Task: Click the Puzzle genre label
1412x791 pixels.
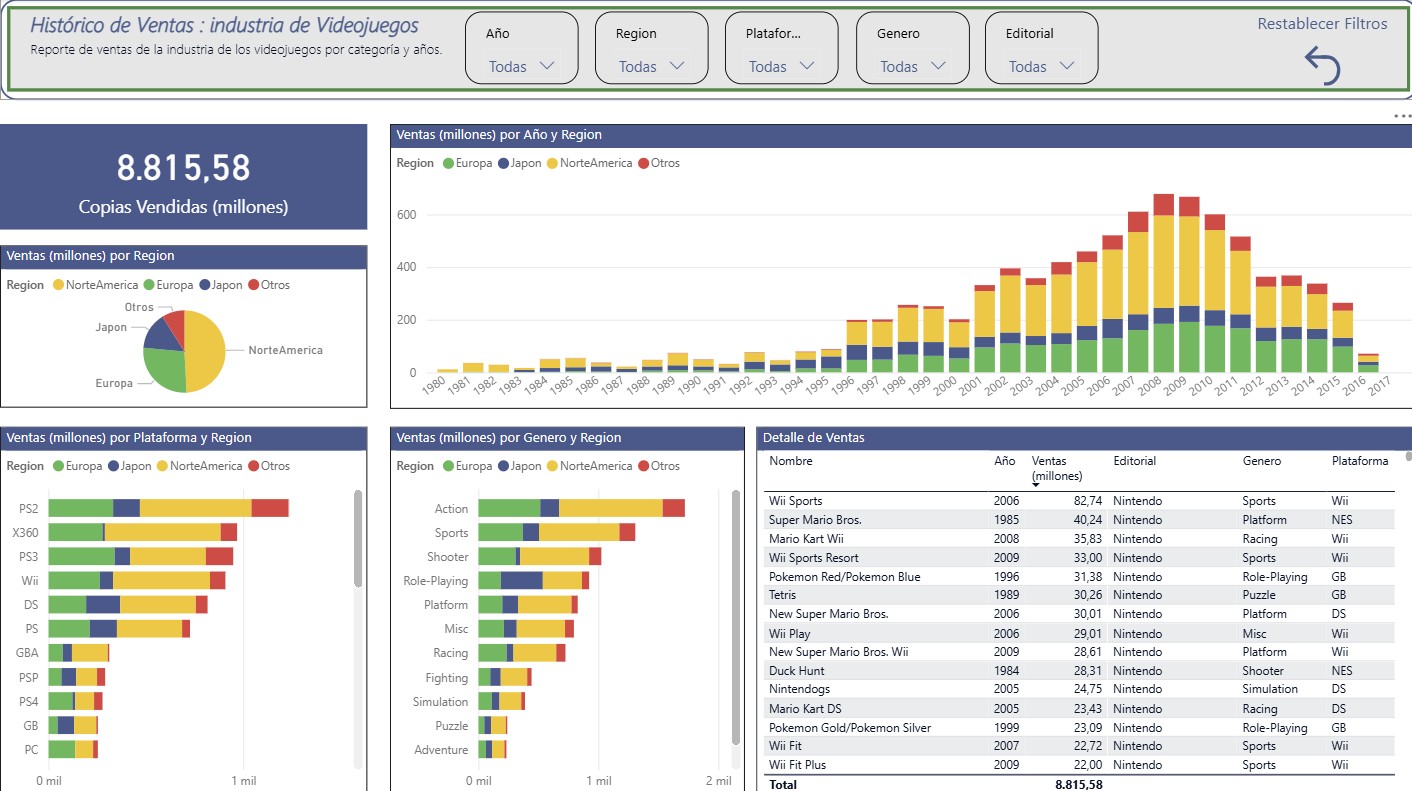Action: [x=451, y=726]
